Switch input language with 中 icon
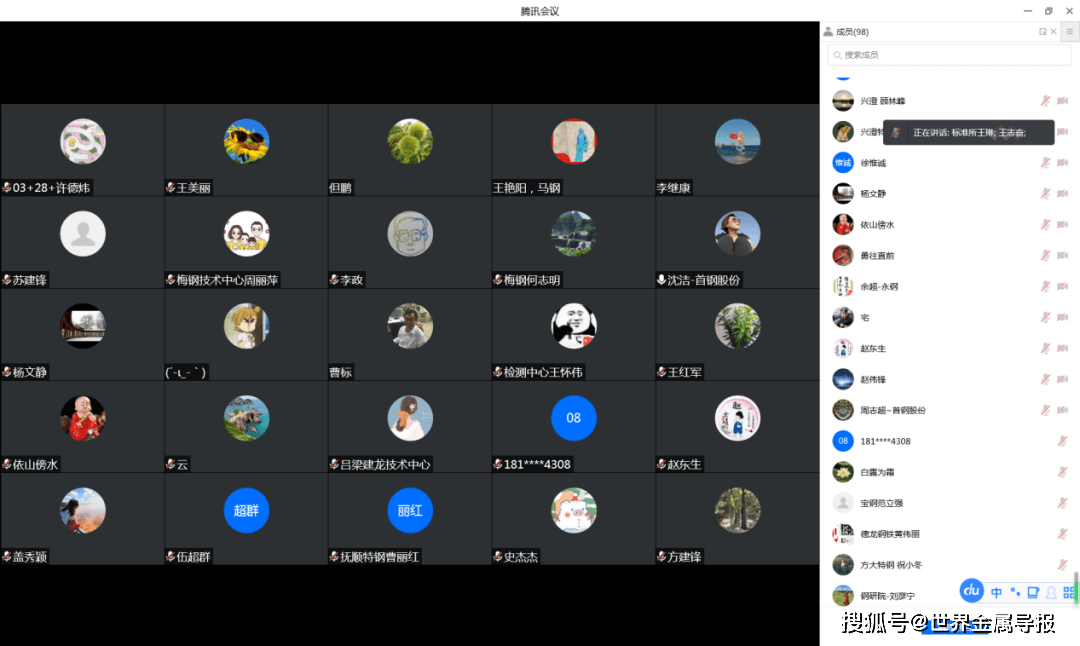 pyautogui.click(x=996, y=593)
